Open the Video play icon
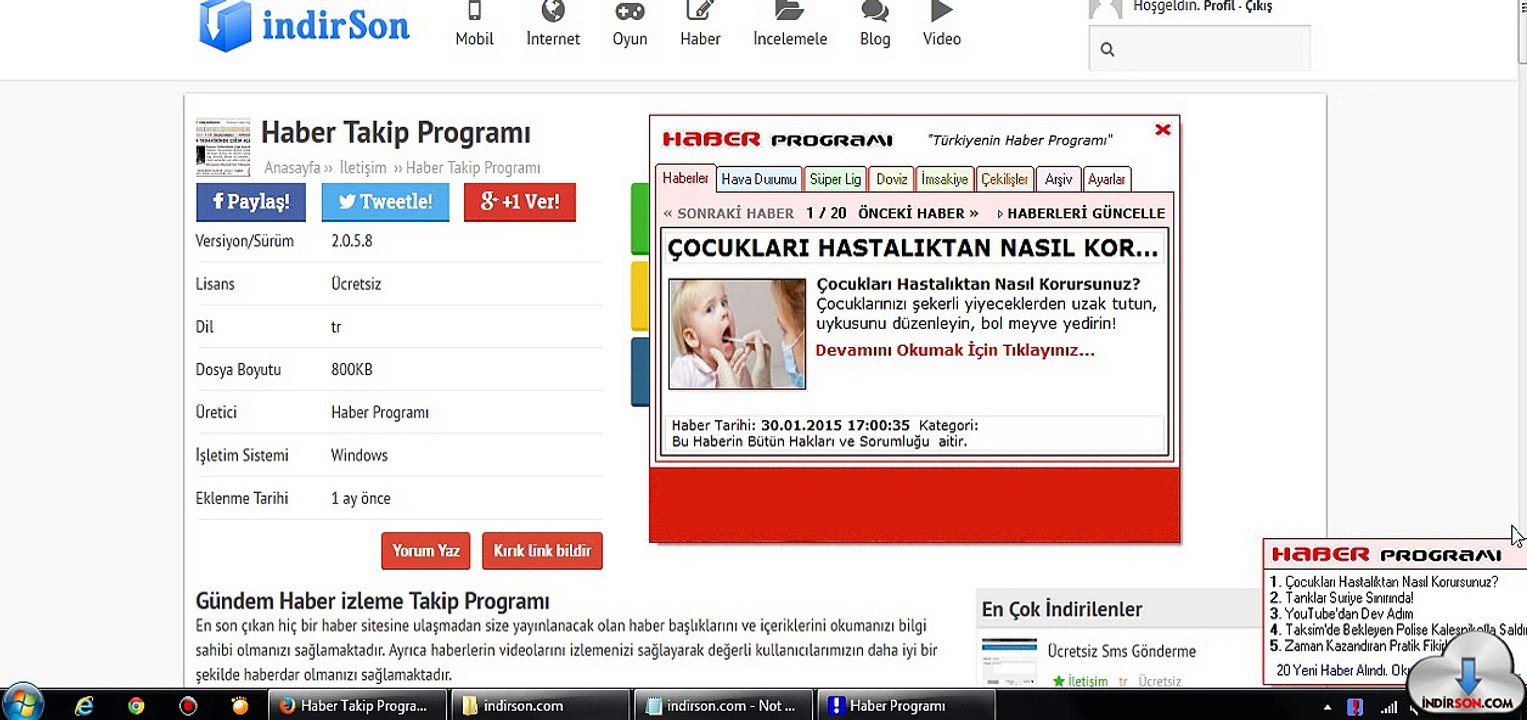 click(x=941, y=11)
